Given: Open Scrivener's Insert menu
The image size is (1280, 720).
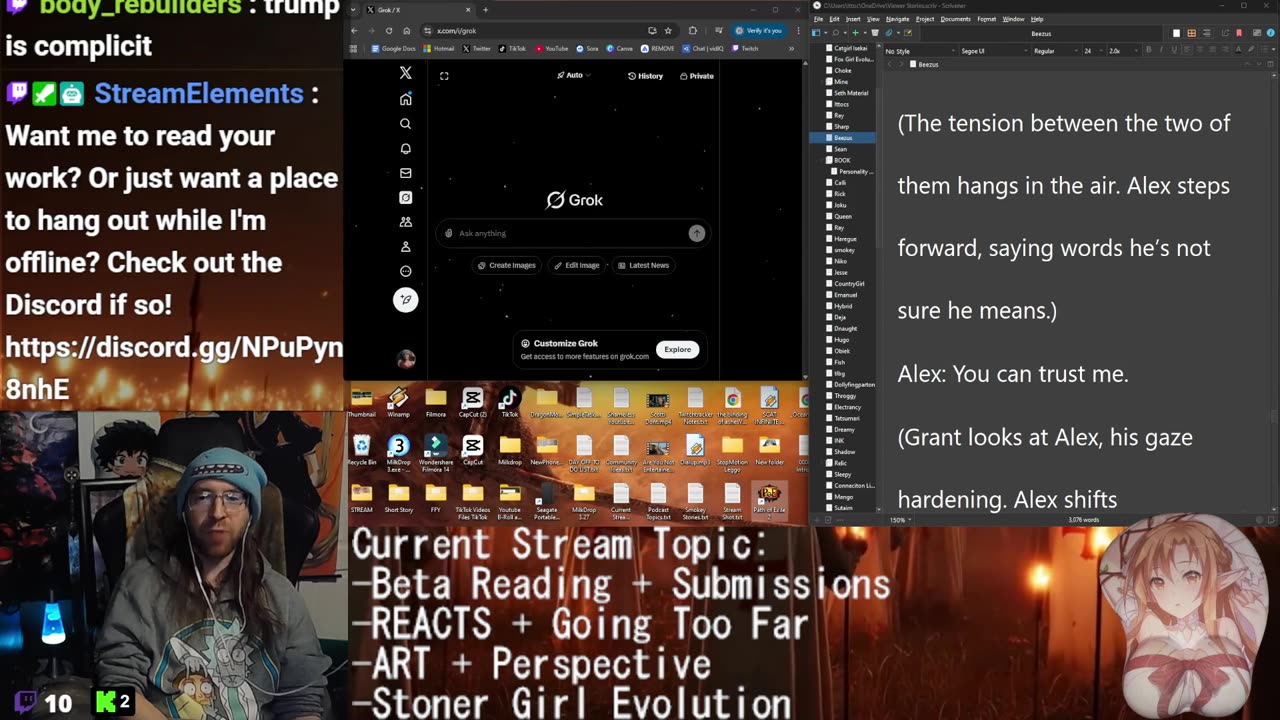Looking at the screenshot, I should pyautogui.click(x=853, y=19).
